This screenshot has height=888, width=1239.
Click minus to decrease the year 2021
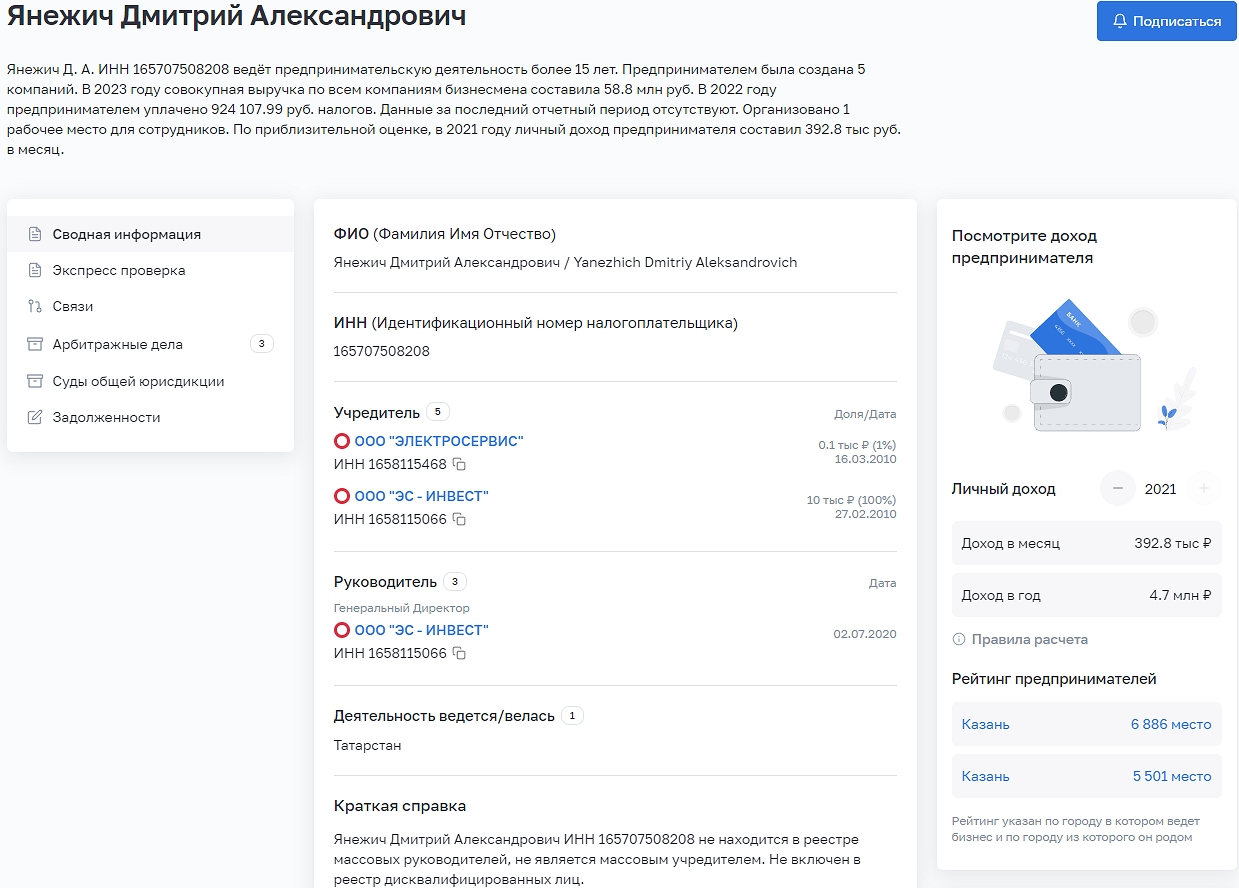(1118, 489)
